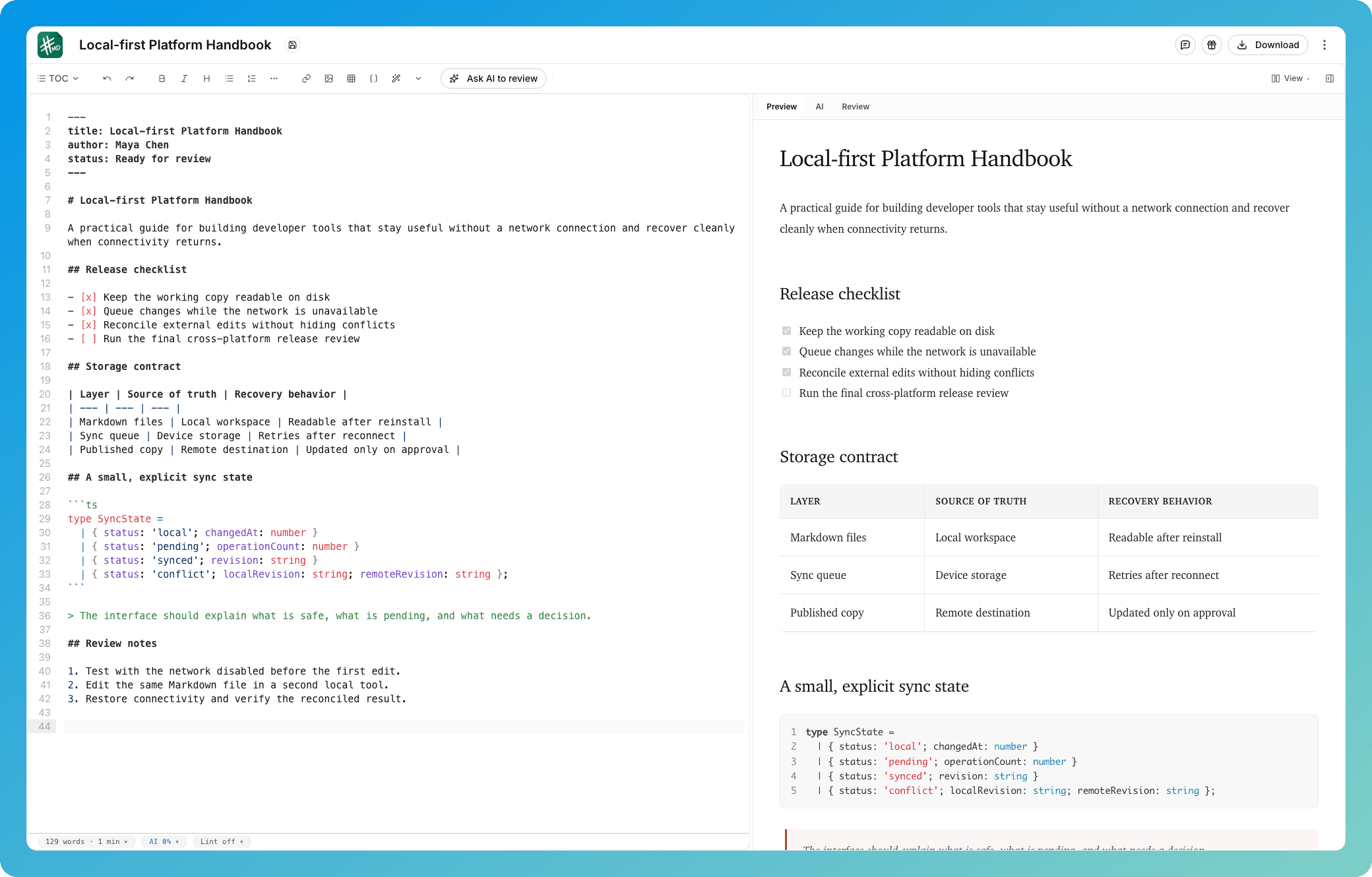The width and height of the screenshot is (1372, 877).
Task: Insert an image
Action: pyautogui.click(x=328, y=78)
